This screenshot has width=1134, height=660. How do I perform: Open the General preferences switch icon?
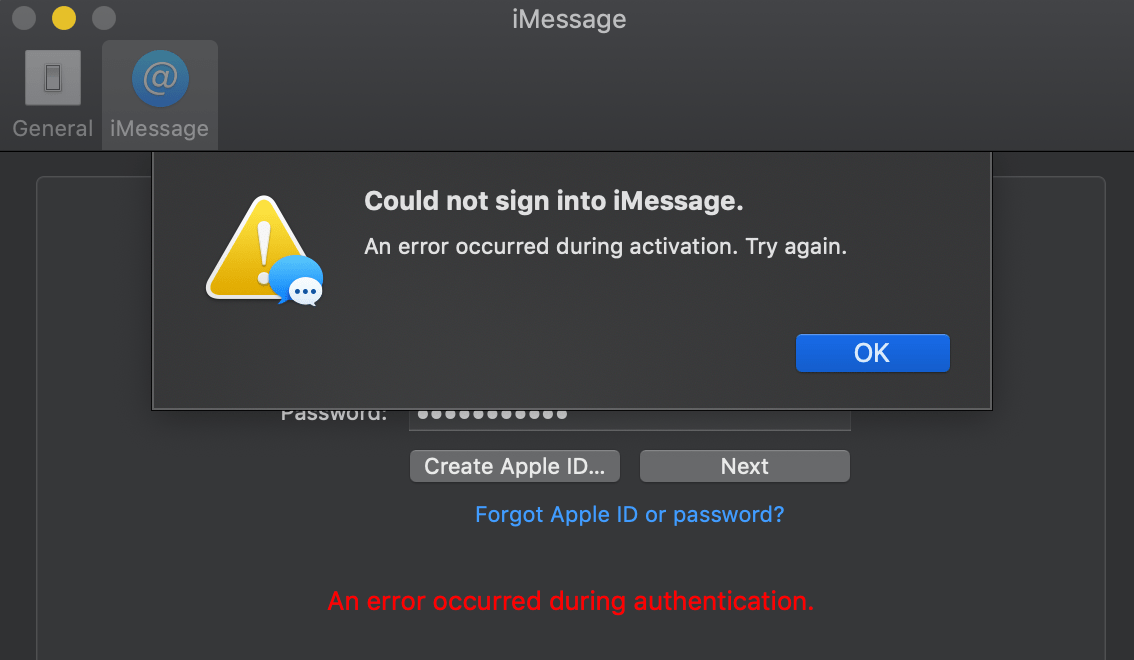point(53,77)
